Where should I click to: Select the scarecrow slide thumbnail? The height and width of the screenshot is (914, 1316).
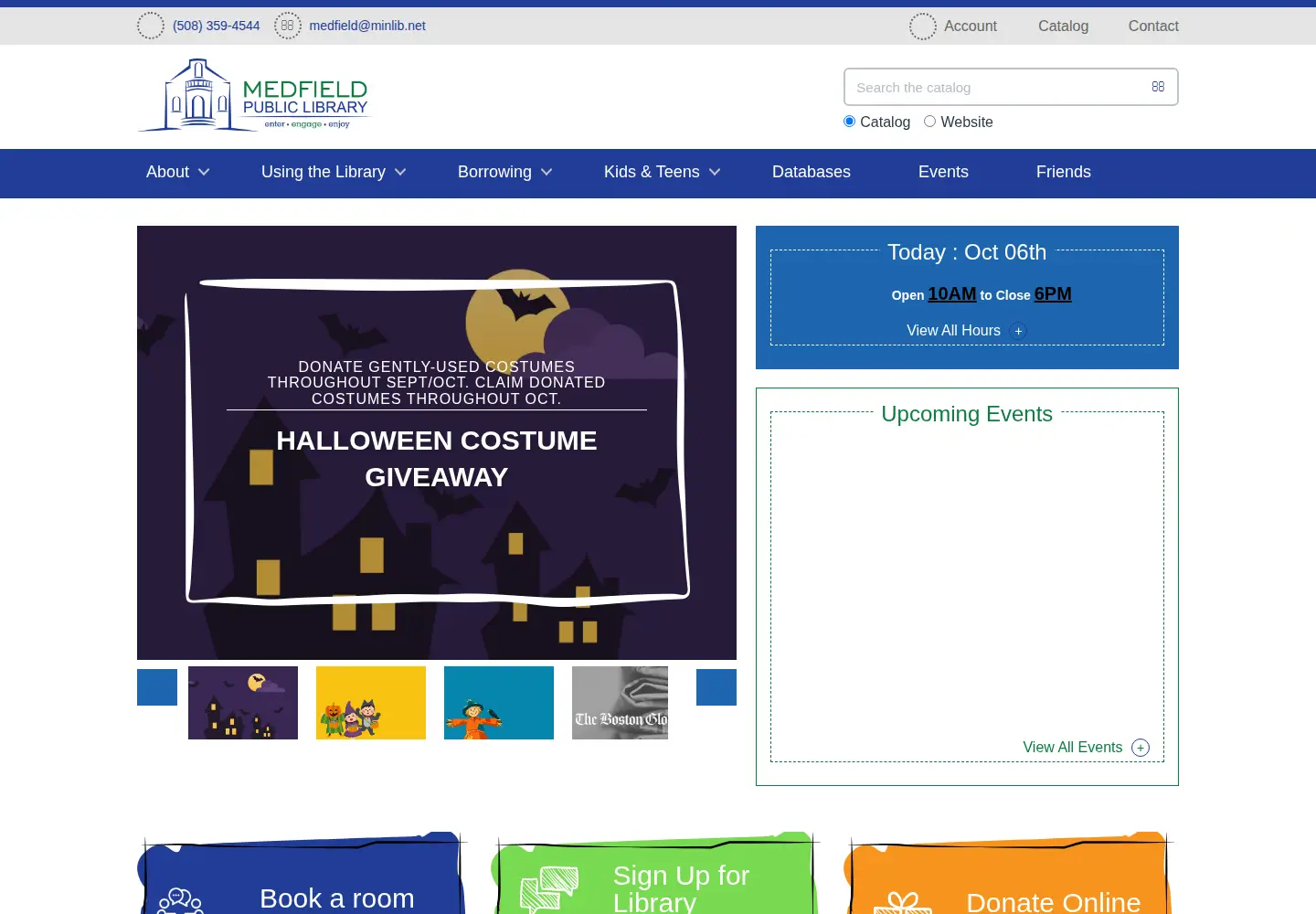tap(499, 703)
